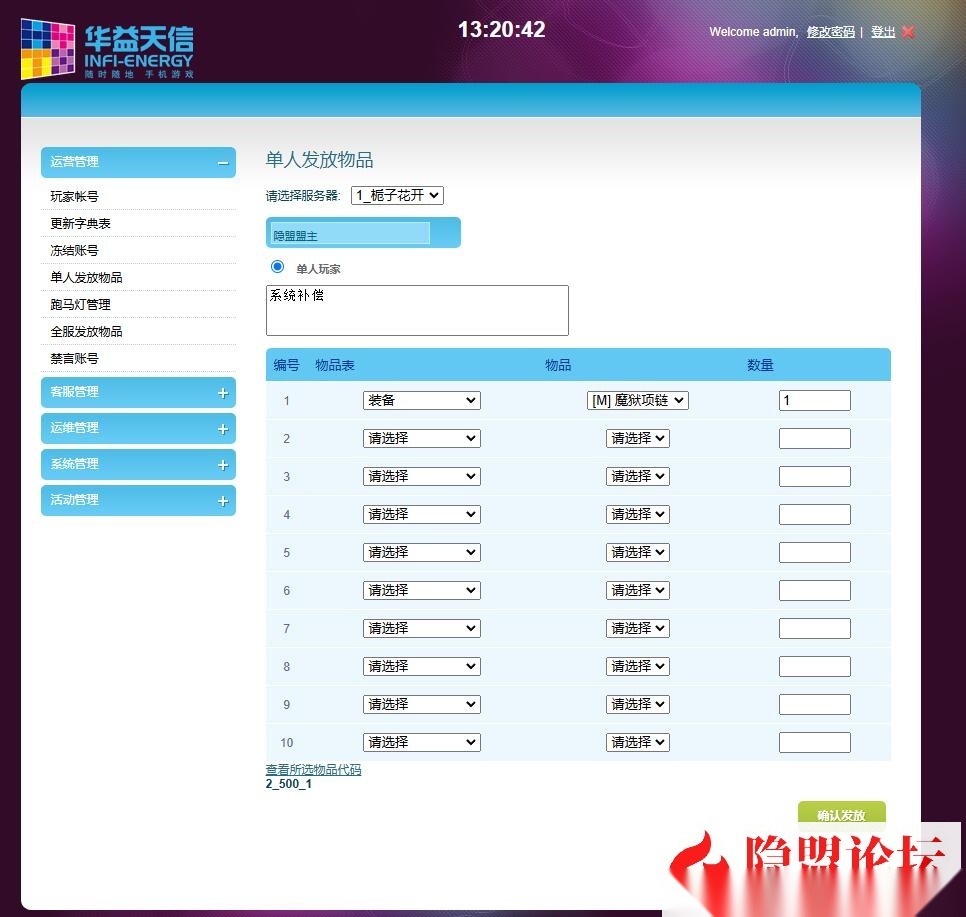Click the row 2 quantity field
The width and height of the screenshot is (966, 917).
pos(814,438)
